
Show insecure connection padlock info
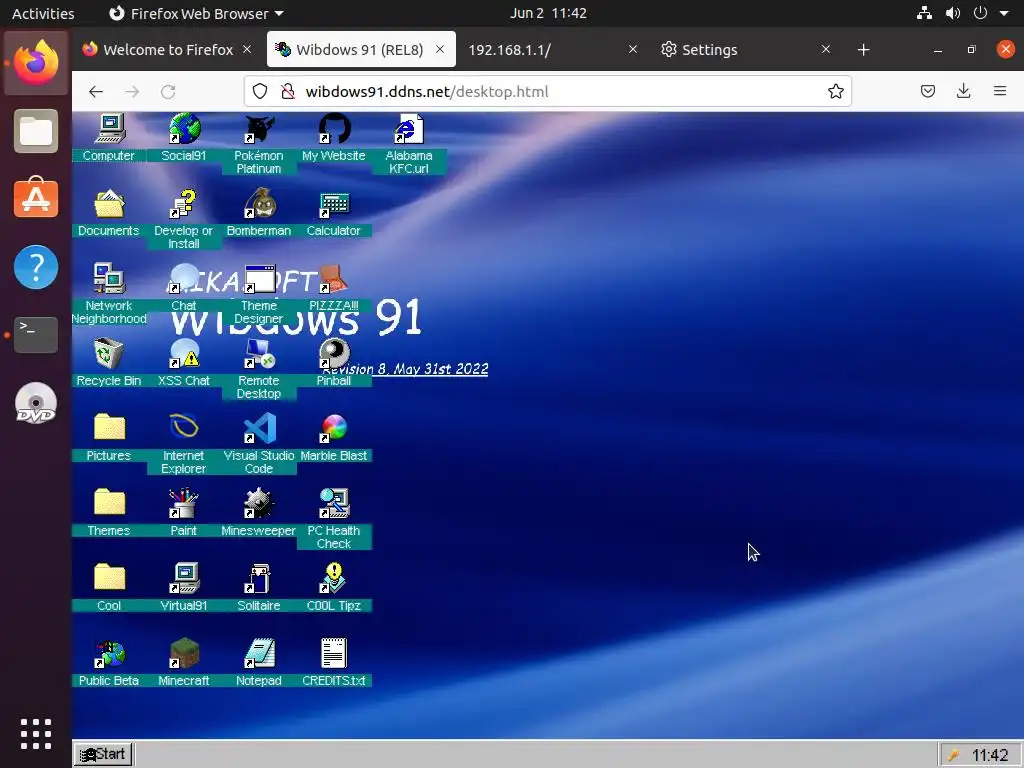(x=287, y=91)
